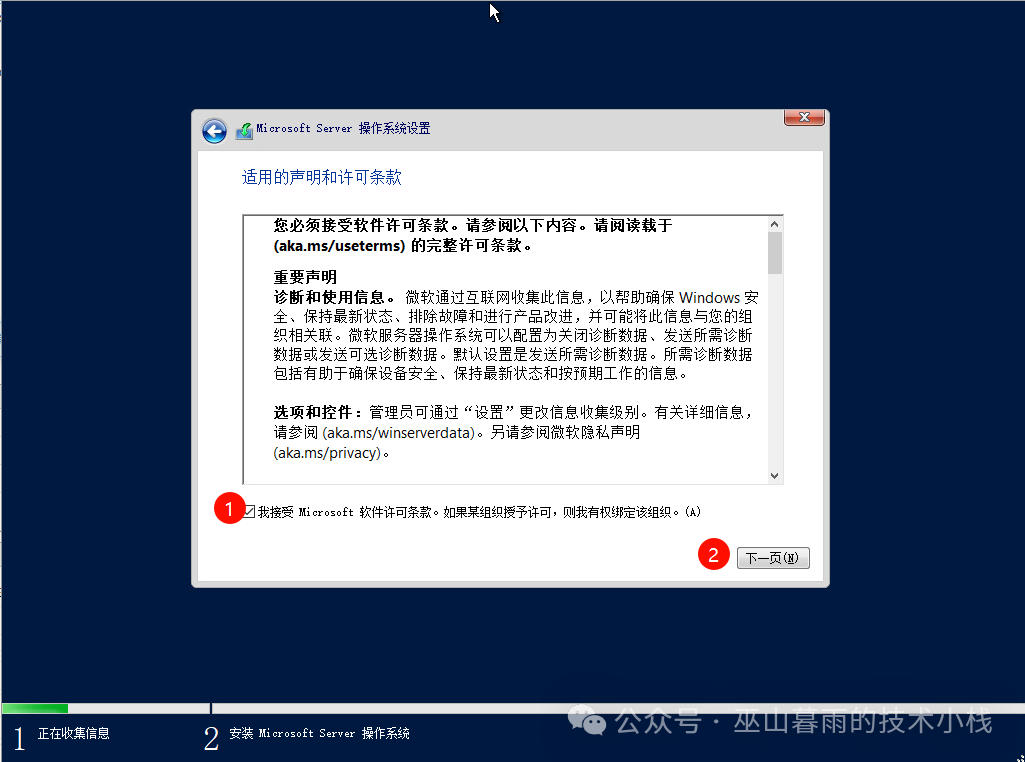Close the setup dialog with the red X
Image resolution: width=1025 pixels, height=762 pixels.
click(x=804, y=118)
